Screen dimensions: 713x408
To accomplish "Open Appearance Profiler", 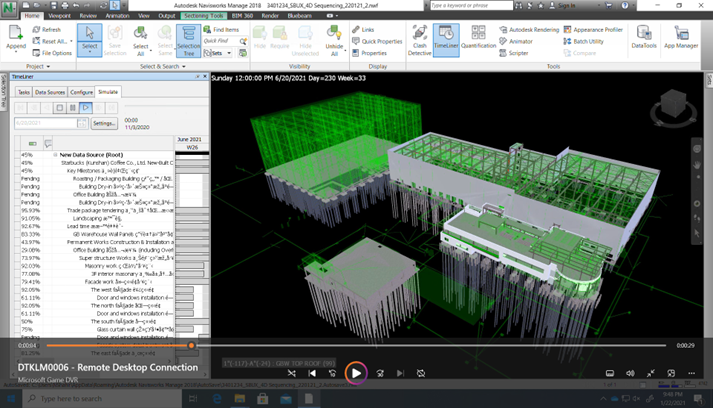I will (x=593, y=30).
